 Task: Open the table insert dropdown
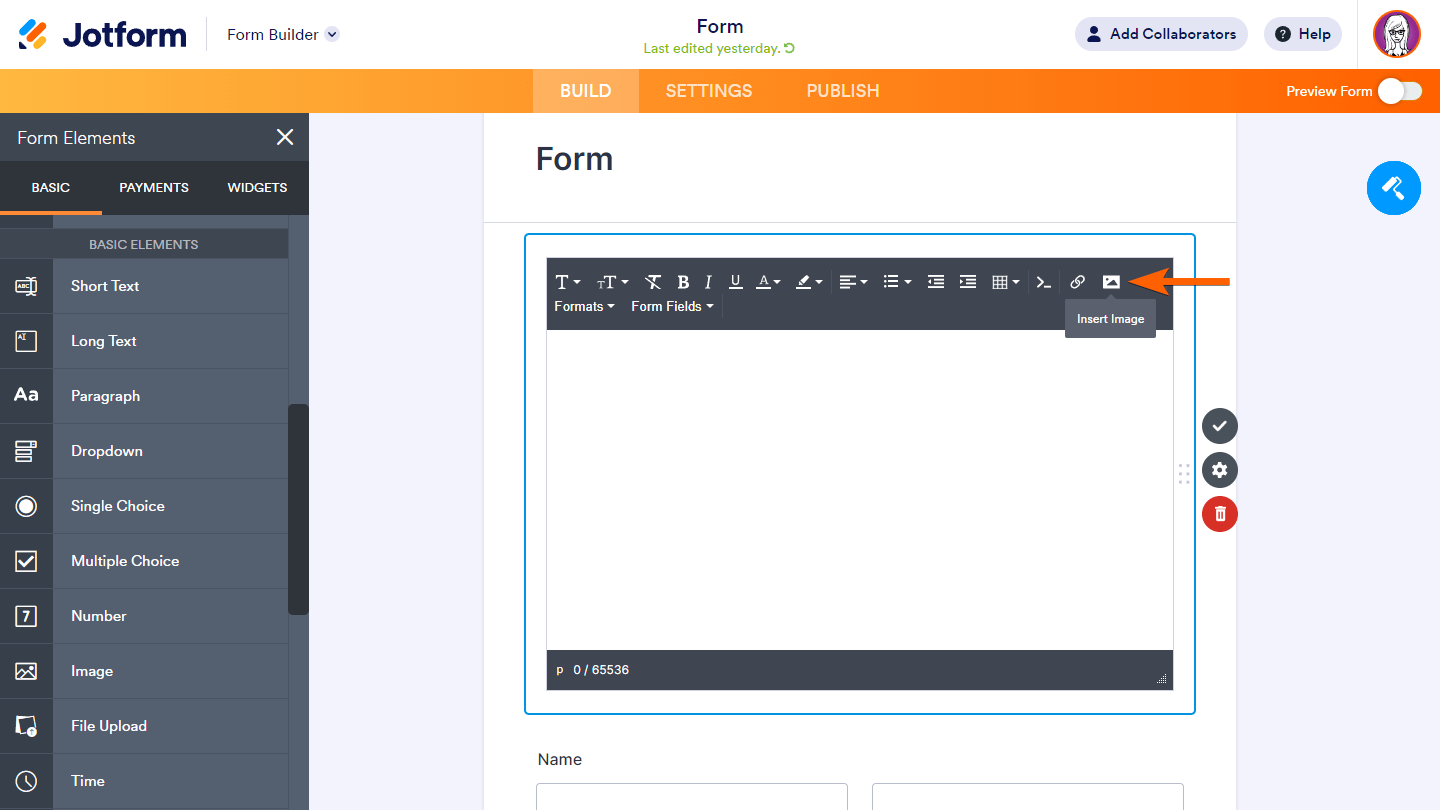[1005, 282]
